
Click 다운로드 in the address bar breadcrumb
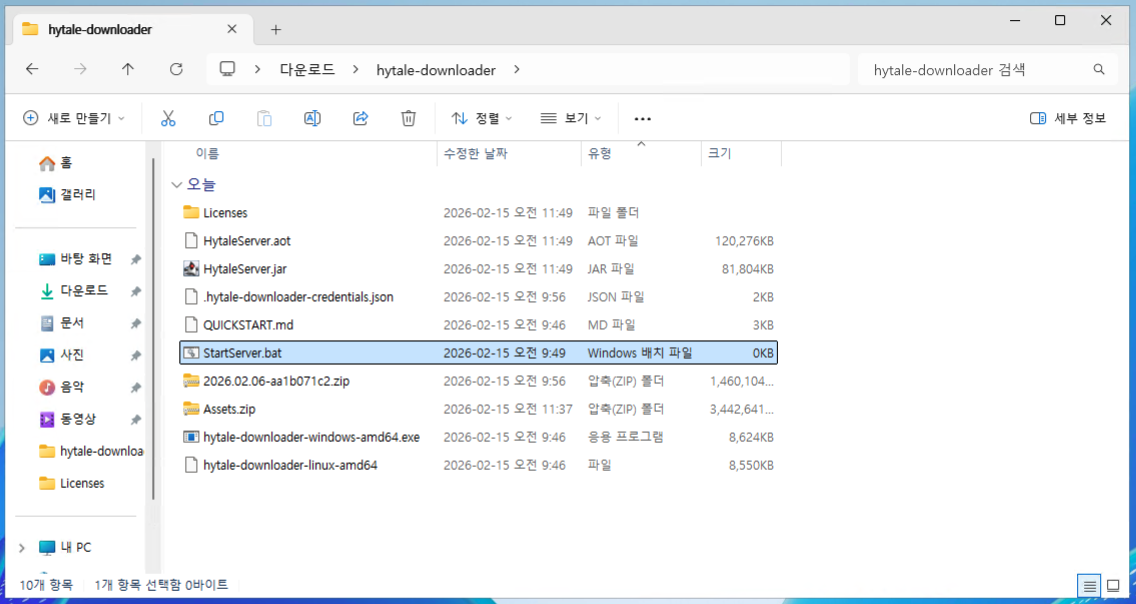[x=307, y=70]
